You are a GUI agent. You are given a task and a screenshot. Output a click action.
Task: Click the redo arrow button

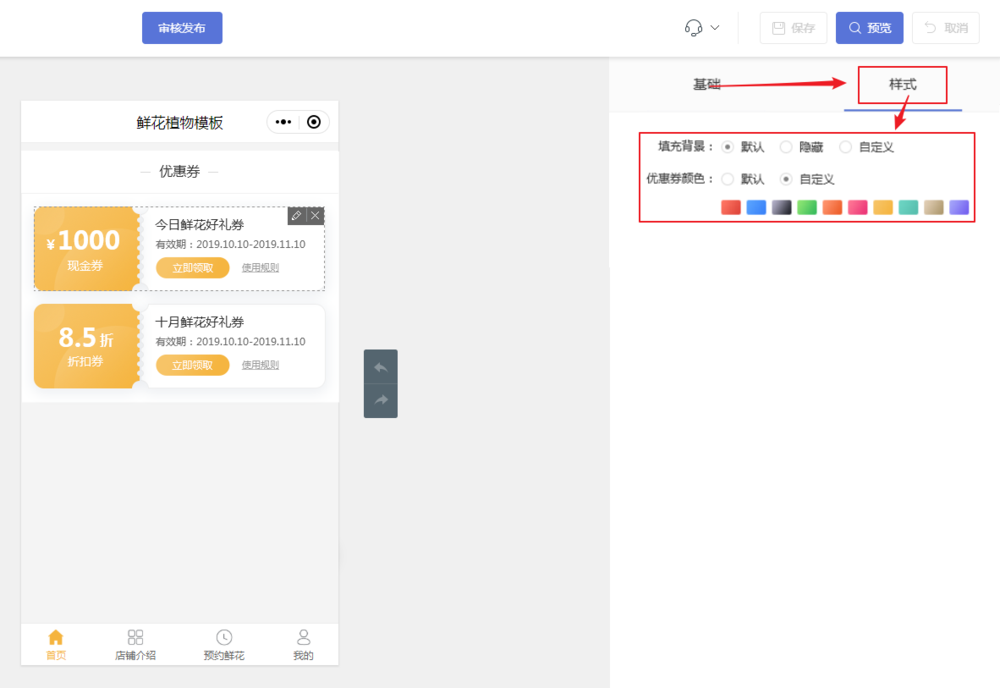point(380,400)
